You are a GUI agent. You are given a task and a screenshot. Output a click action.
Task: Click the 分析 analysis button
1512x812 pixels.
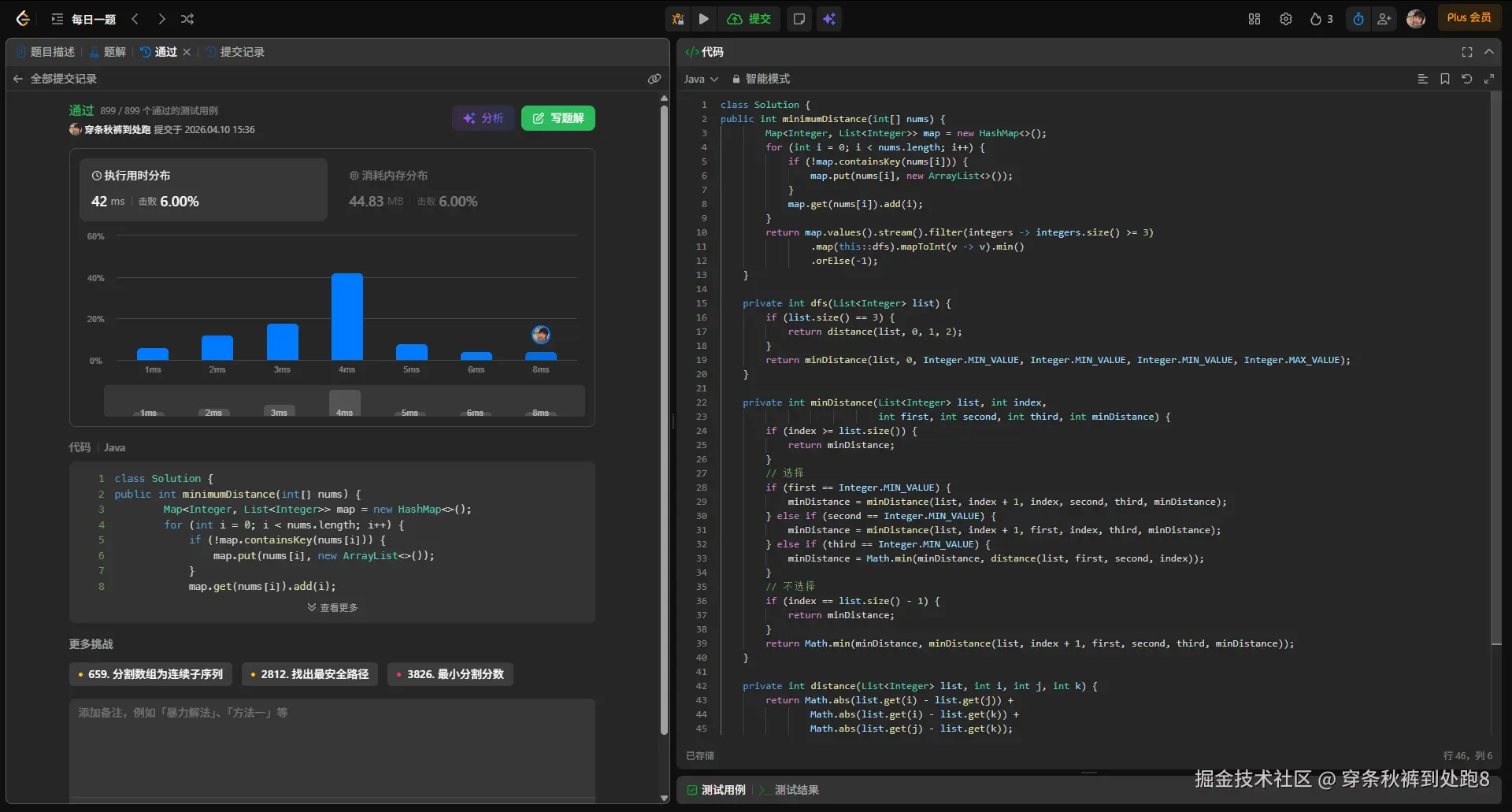(484, 118)
